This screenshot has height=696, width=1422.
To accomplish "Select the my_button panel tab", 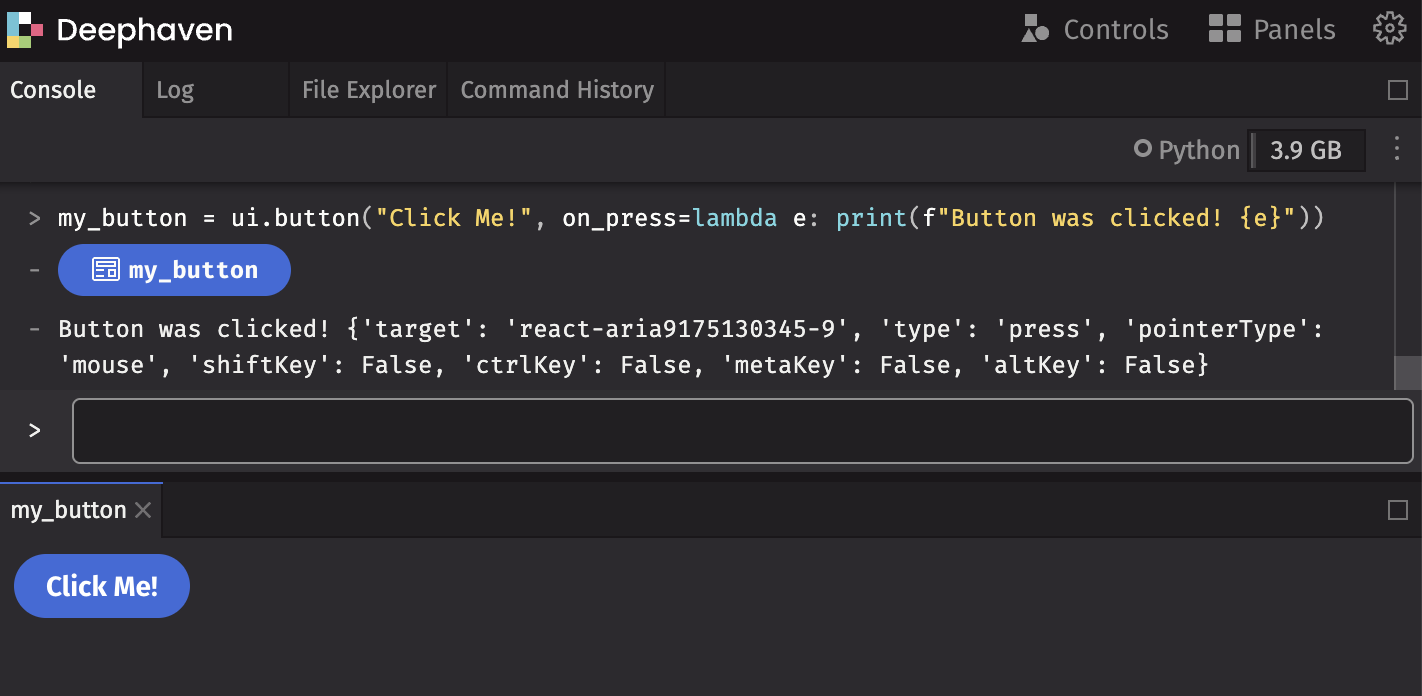I will [68, 510].
